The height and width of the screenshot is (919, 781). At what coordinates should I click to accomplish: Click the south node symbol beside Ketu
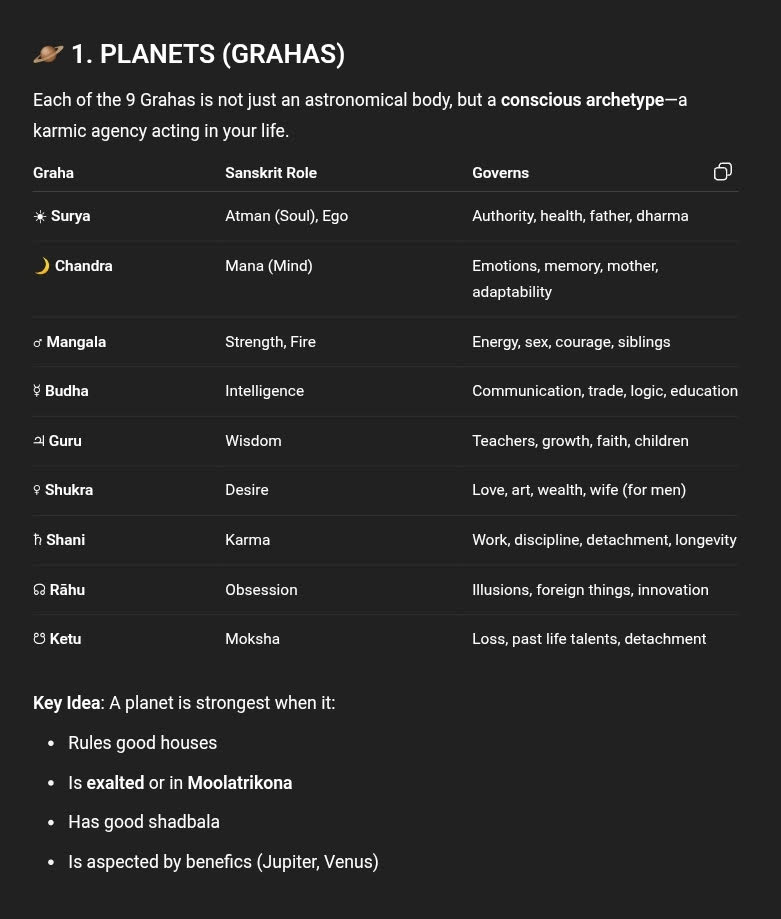39,639
